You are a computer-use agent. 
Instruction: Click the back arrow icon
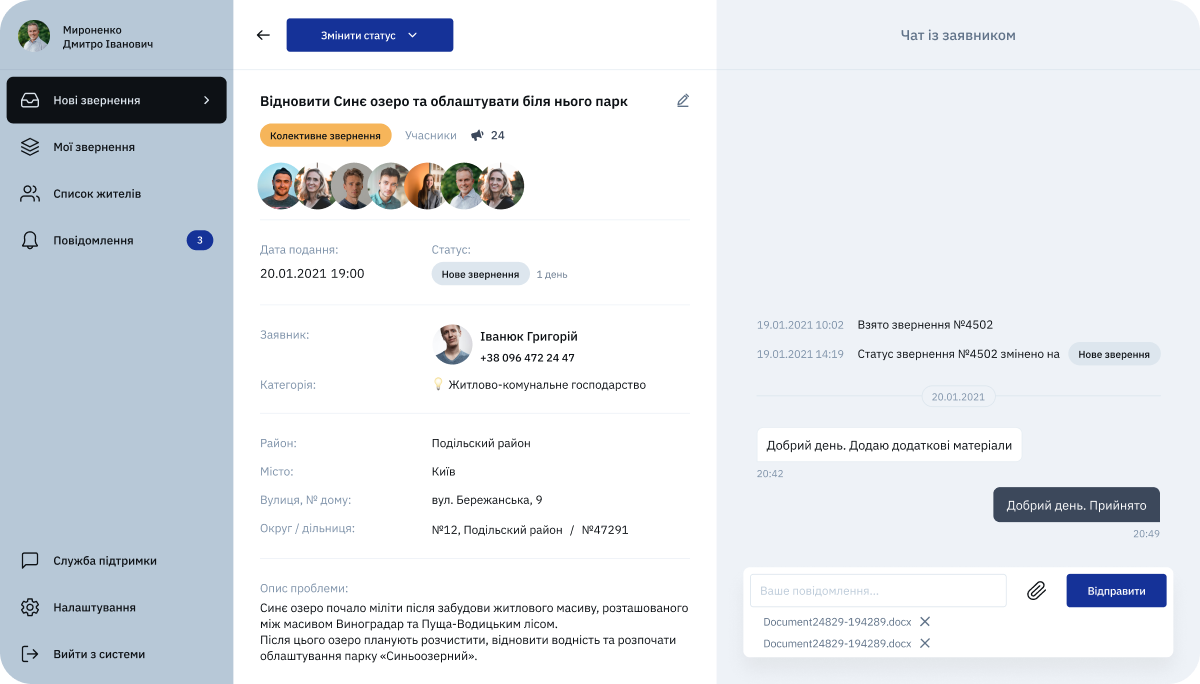tap(263, 35)
